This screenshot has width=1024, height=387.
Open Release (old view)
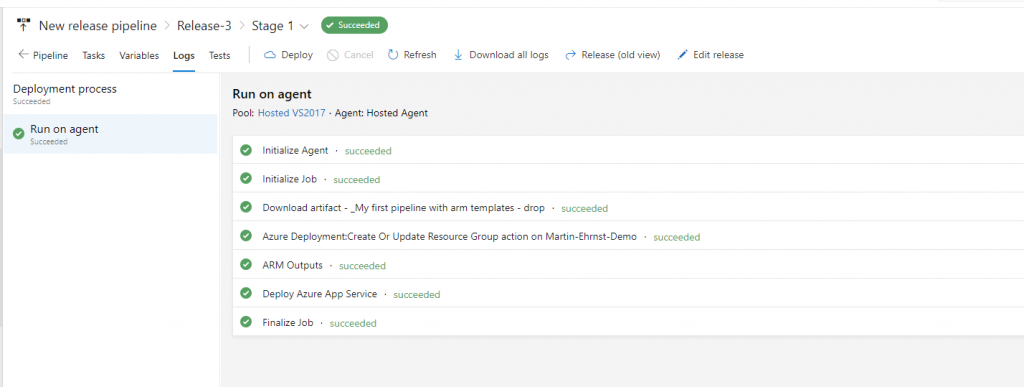coord(613,55)
